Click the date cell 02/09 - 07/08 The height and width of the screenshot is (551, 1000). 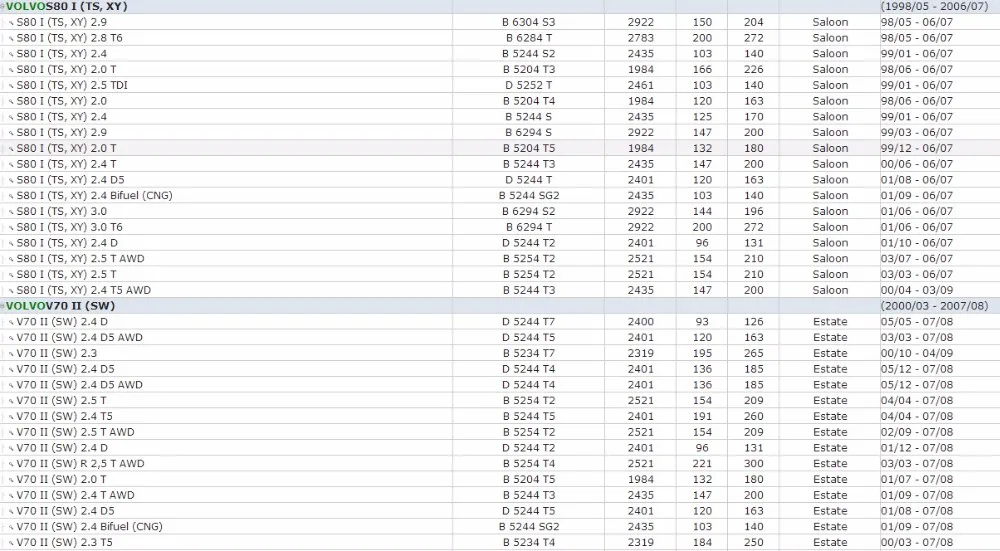tap(916, 432)
